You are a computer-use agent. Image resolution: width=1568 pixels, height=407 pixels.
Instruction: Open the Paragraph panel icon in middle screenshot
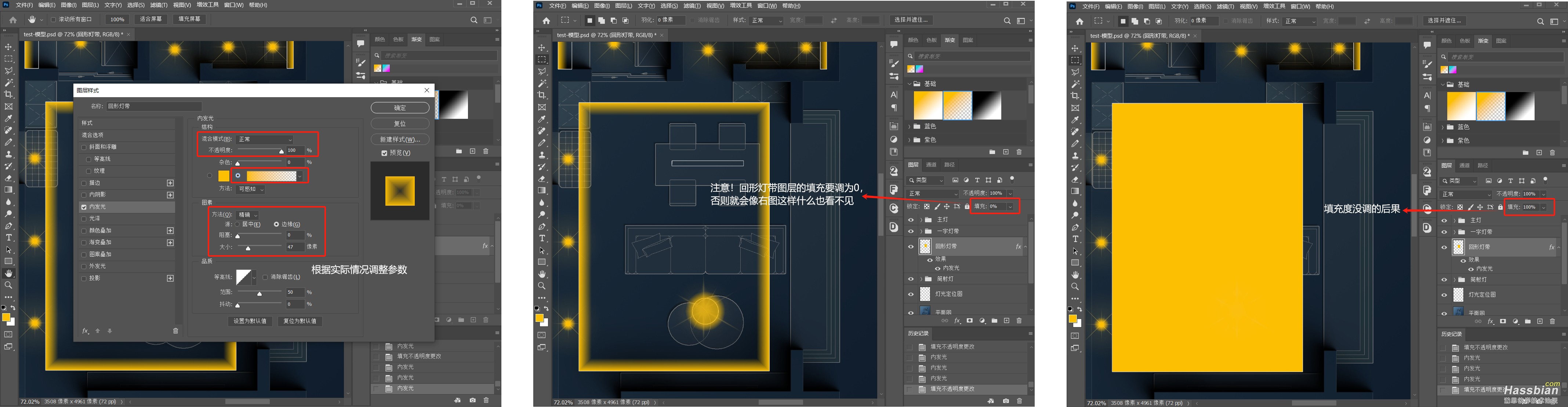tap(894, 108)
